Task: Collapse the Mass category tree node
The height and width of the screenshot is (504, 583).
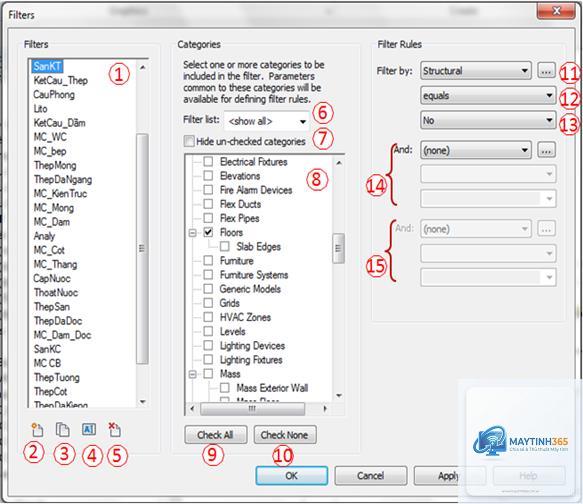Action: tap(192, 374)
